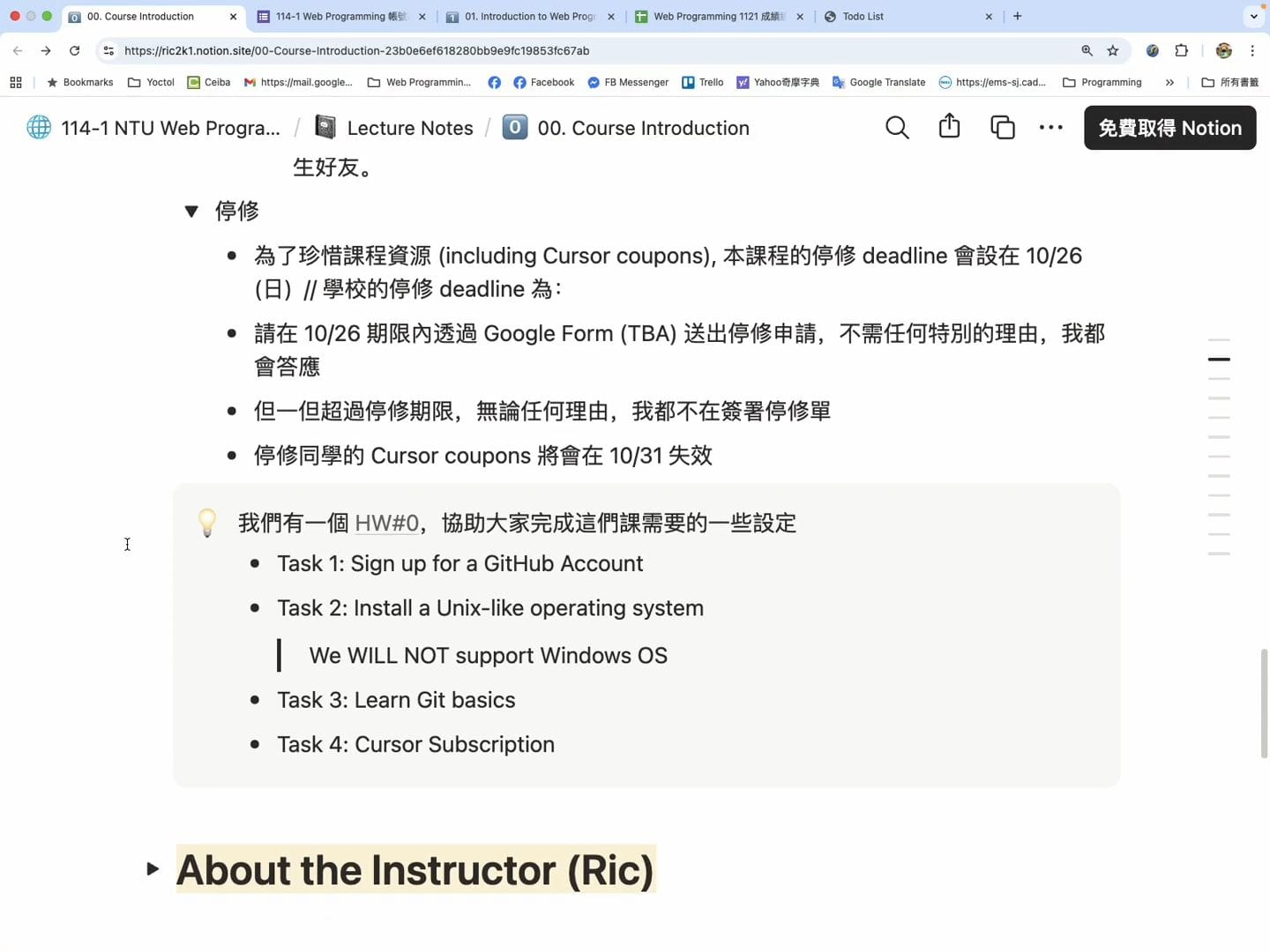
Task: Collapse the 停修 toggle section
Action: point(191,212)
